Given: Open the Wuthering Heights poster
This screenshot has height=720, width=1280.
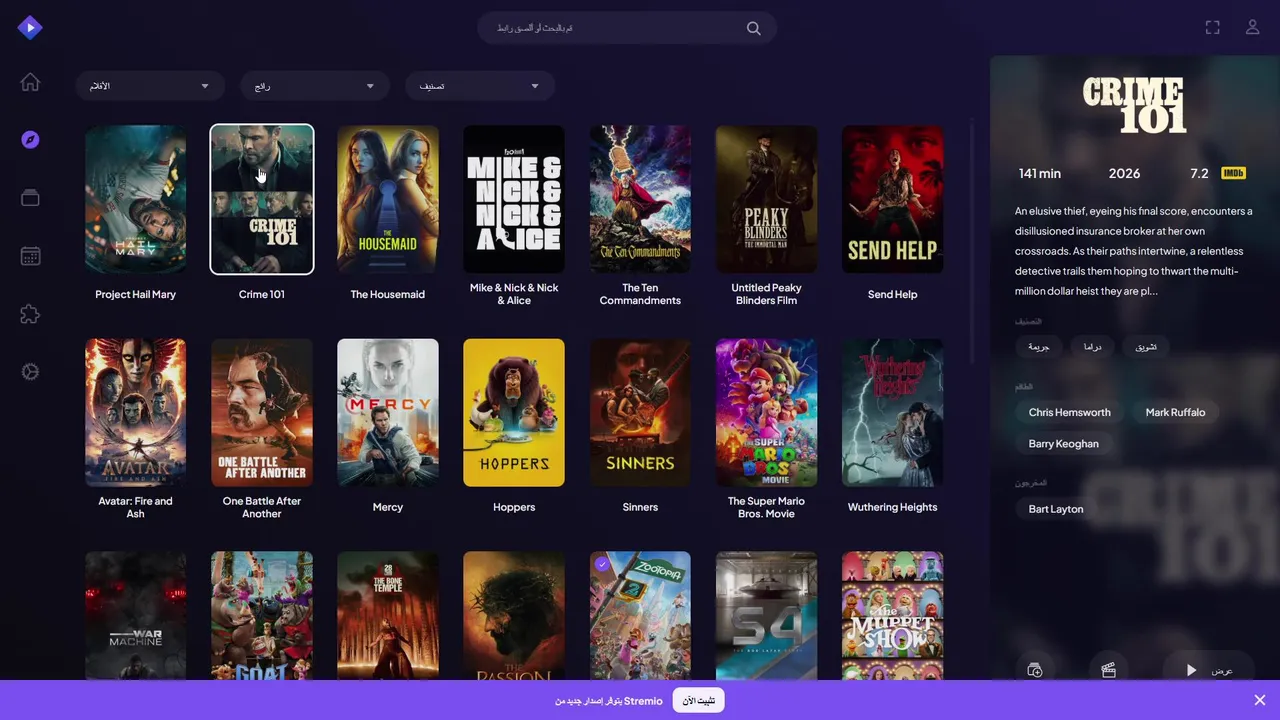Looking at the screenshot, I should pyautogui.click(x=892, y=412).
